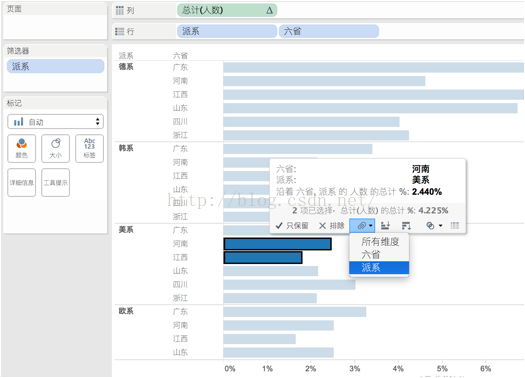This screenshot has height=378, width=525.
Task: Click the 德系 河南 bar
Action: pos(324,81)
